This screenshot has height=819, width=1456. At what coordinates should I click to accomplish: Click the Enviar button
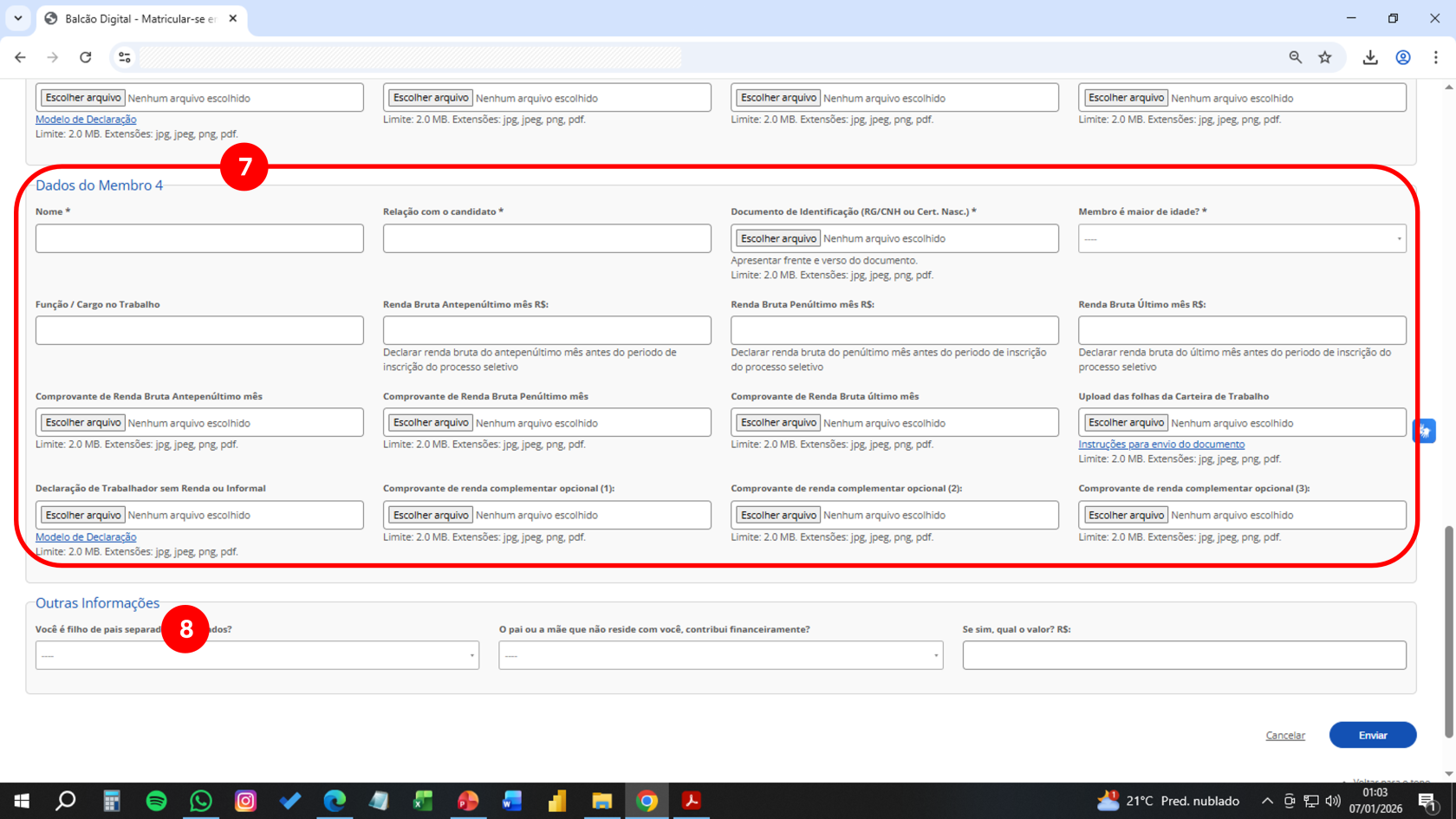pos(1372,735)
